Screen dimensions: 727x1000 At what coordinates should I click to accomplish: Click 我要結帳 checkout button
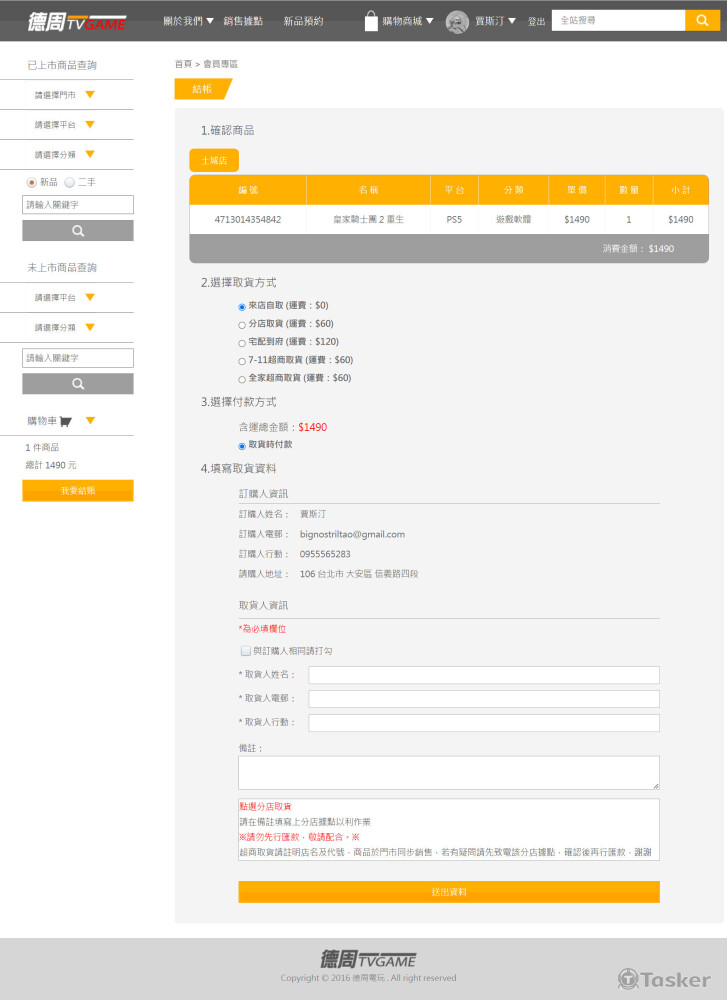click(78, 490)
